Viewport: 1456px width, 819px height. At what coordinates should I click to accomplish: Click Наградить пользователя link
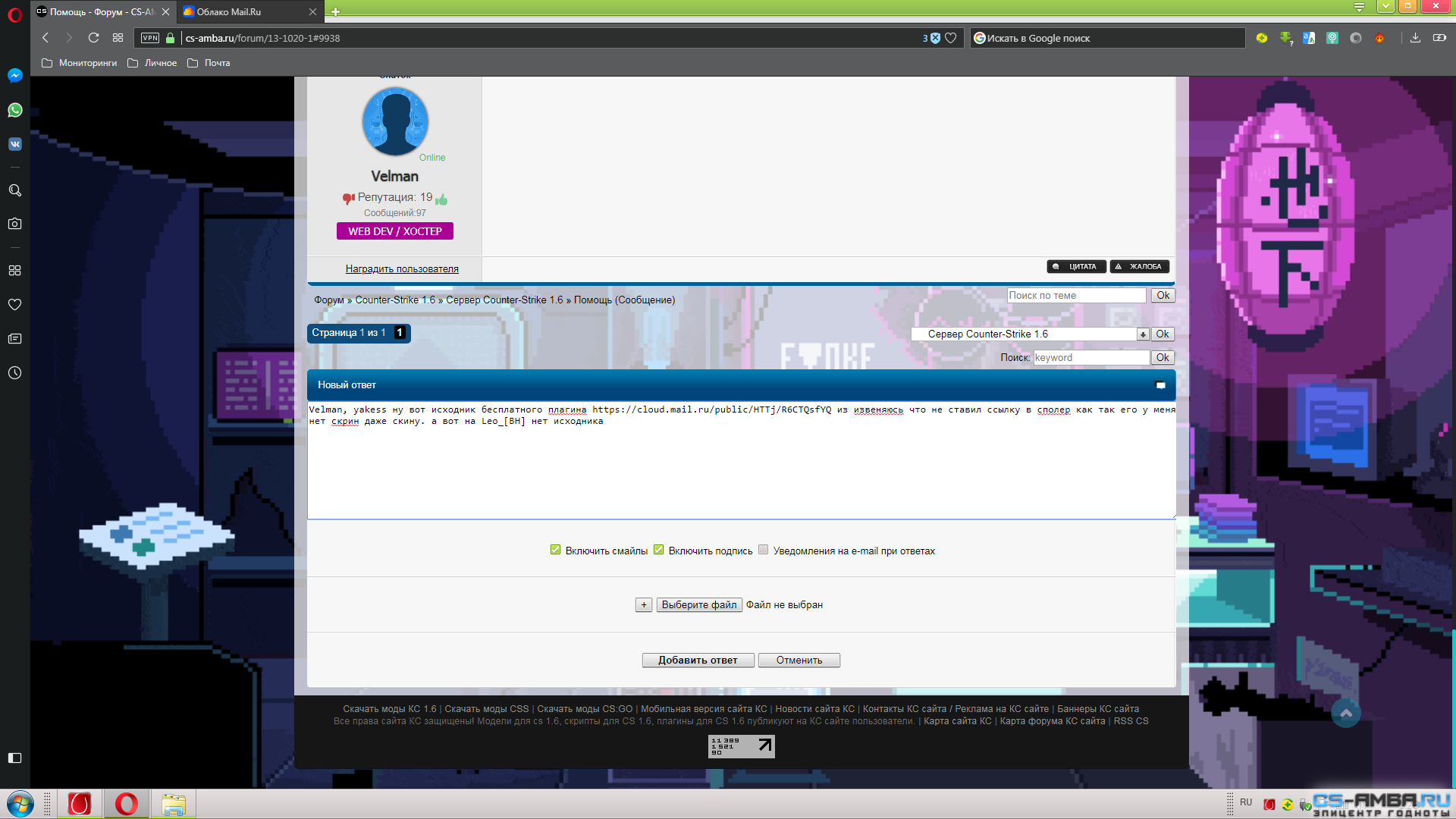[x=402, y=268]
